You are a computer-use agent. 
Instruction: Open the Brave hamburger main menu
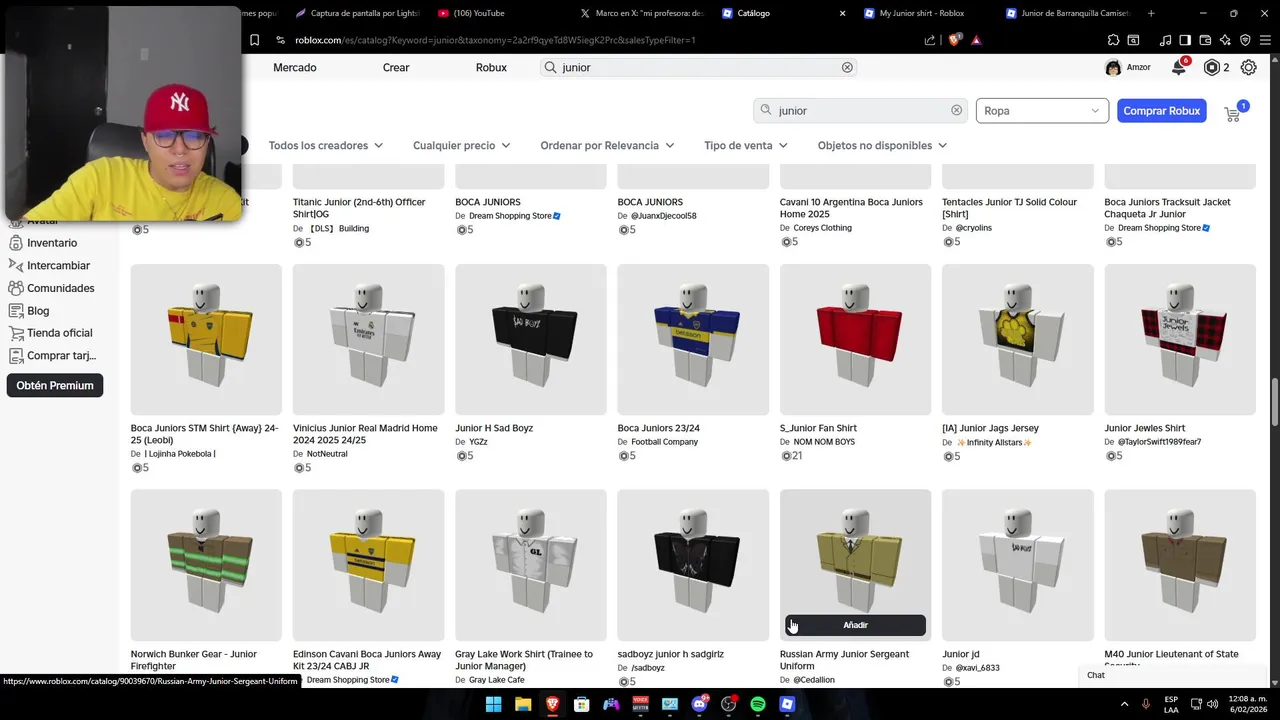pos(1265,40)
